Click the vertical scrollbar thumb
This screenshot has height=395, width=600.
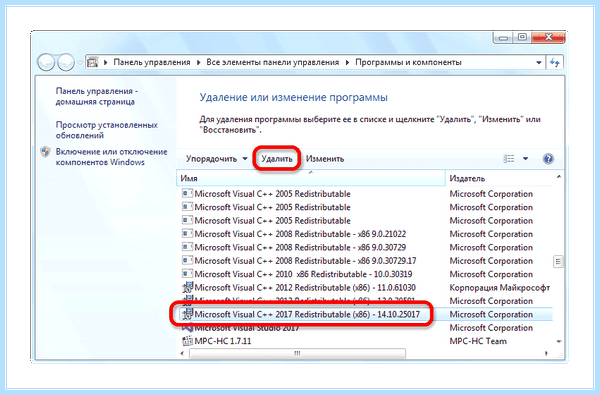pyautogui.click(x=558, y=261)
